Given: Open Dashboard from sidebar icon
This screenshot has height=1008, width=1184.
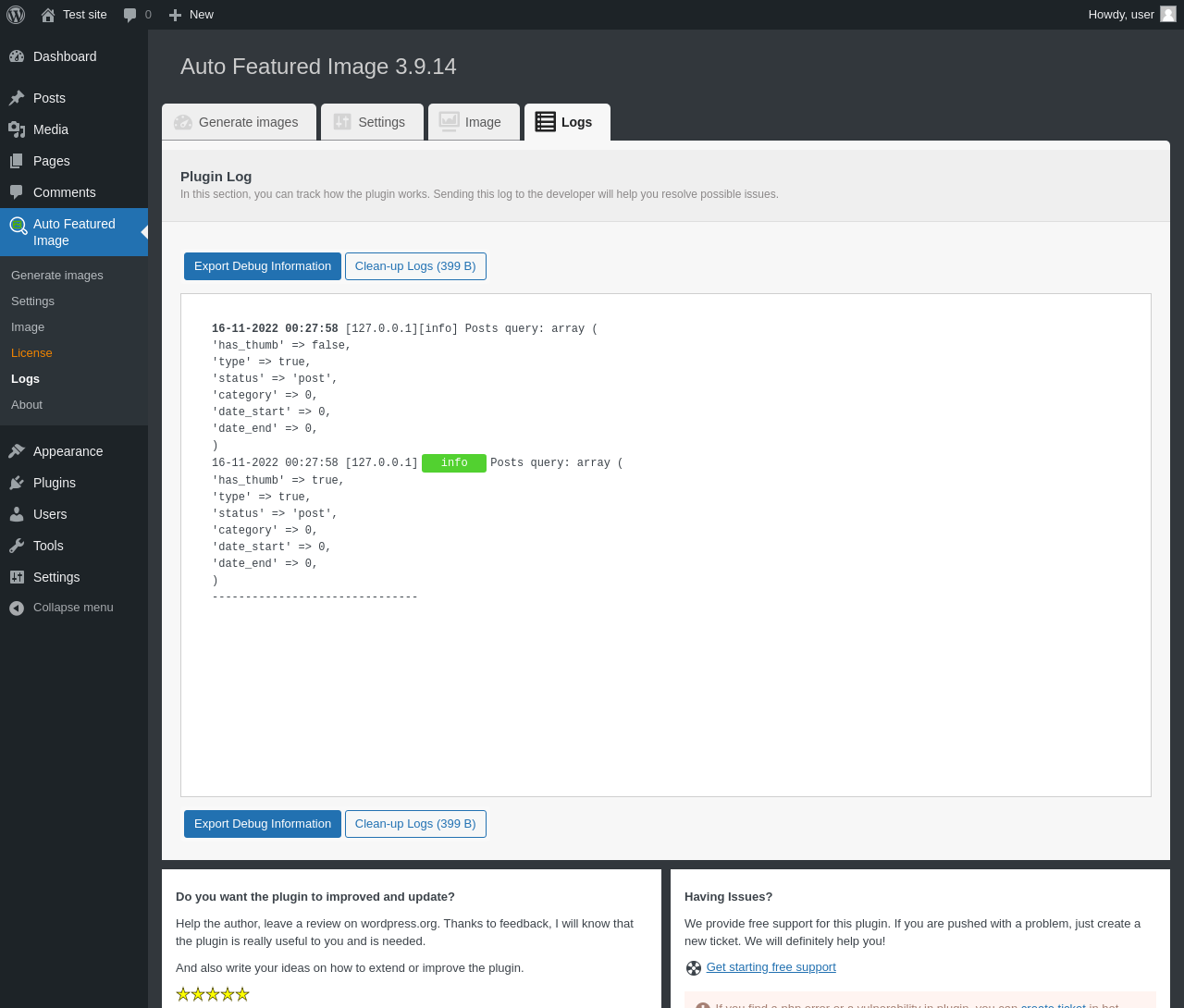Looking at the screenshot, I should pos(17,56).
